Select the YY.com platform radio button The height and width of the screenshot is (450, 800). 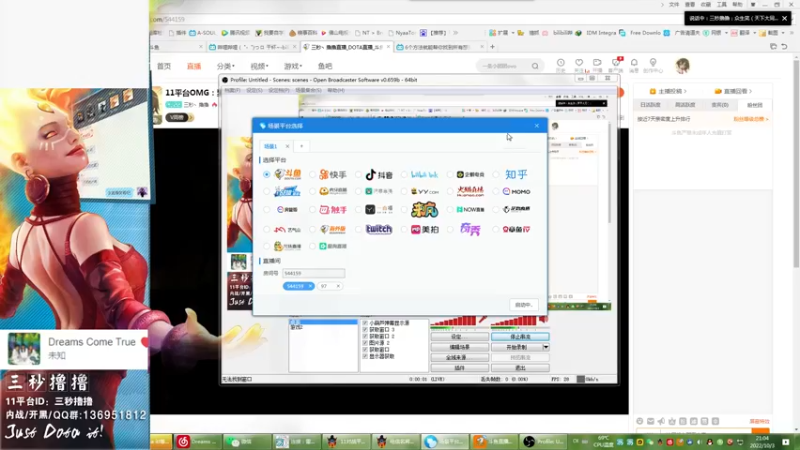tap(404, 191)
